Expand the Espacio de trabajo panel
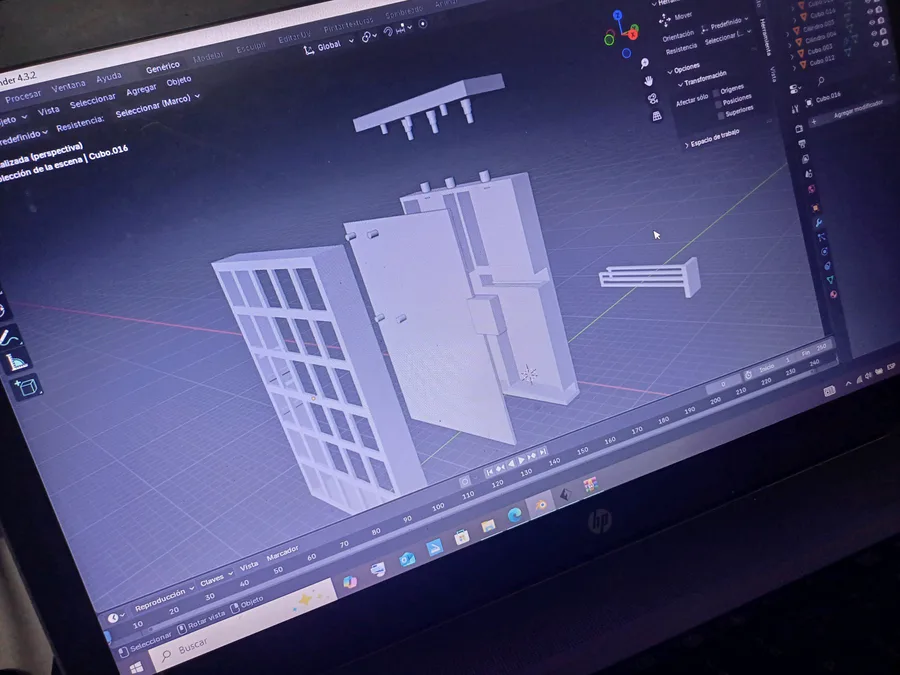900x675 pixels. point(712,138)
